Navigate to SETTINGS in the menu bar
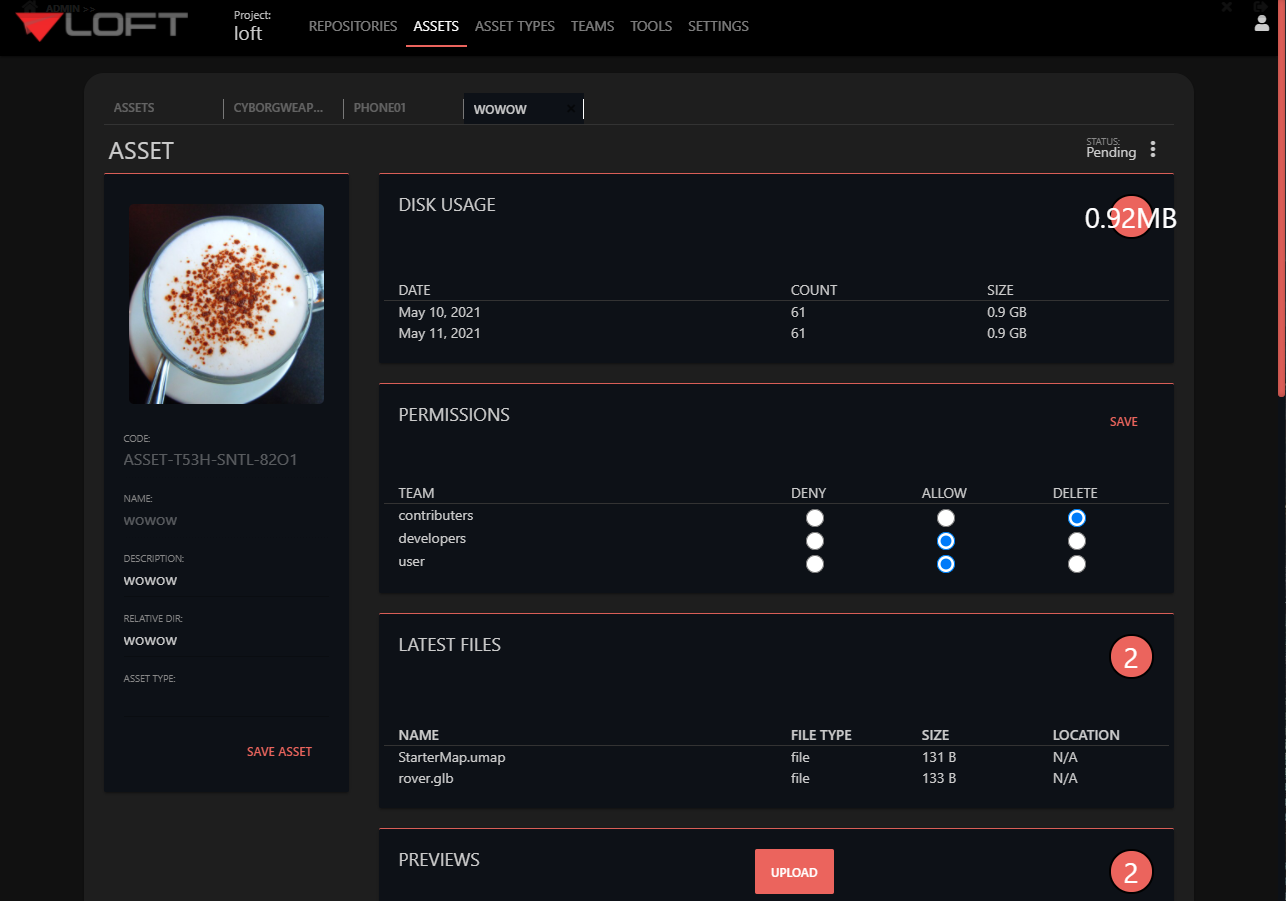 tap(718, 26)
